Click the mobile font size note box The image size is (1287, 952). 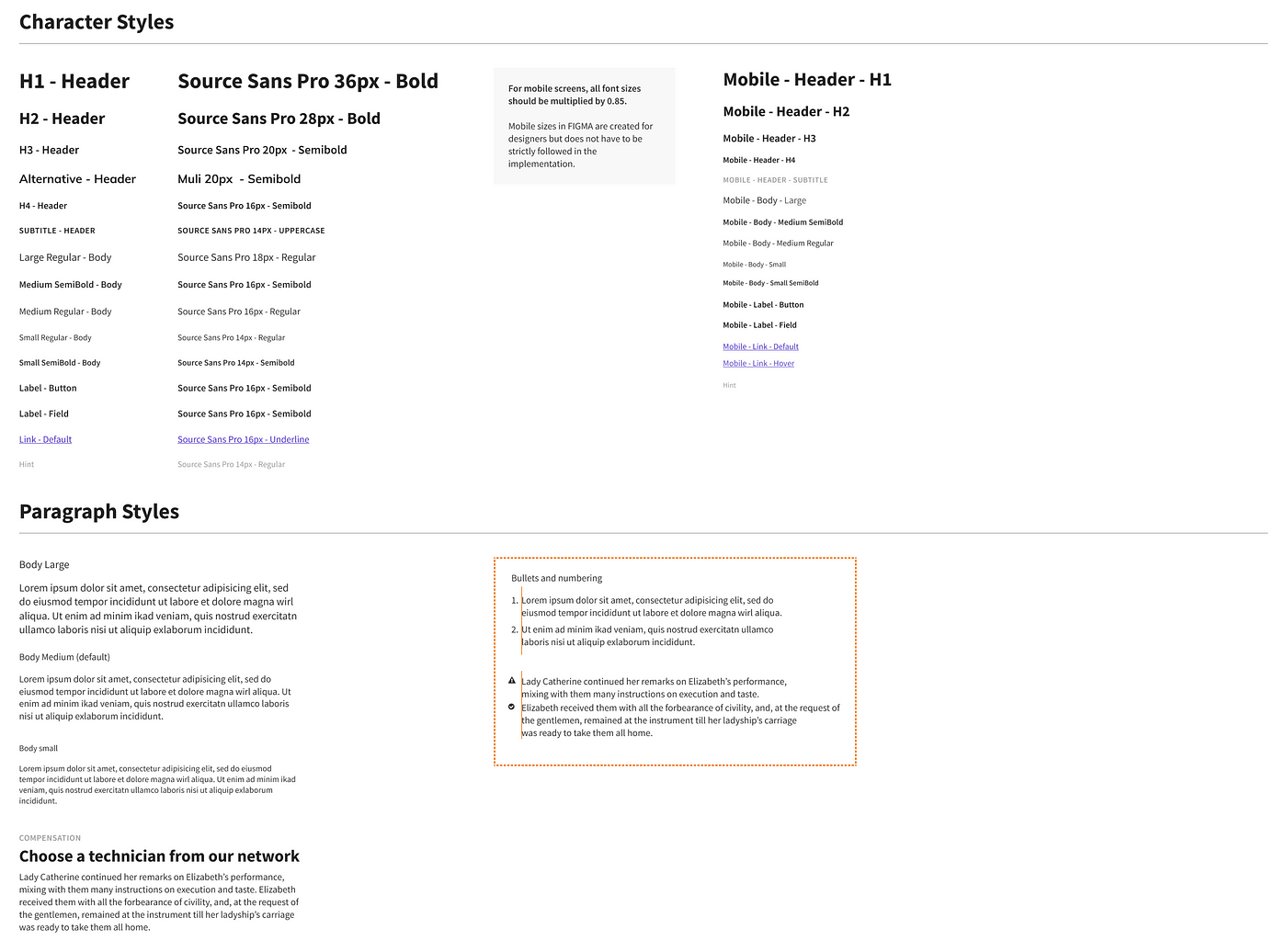pos(585,126)
